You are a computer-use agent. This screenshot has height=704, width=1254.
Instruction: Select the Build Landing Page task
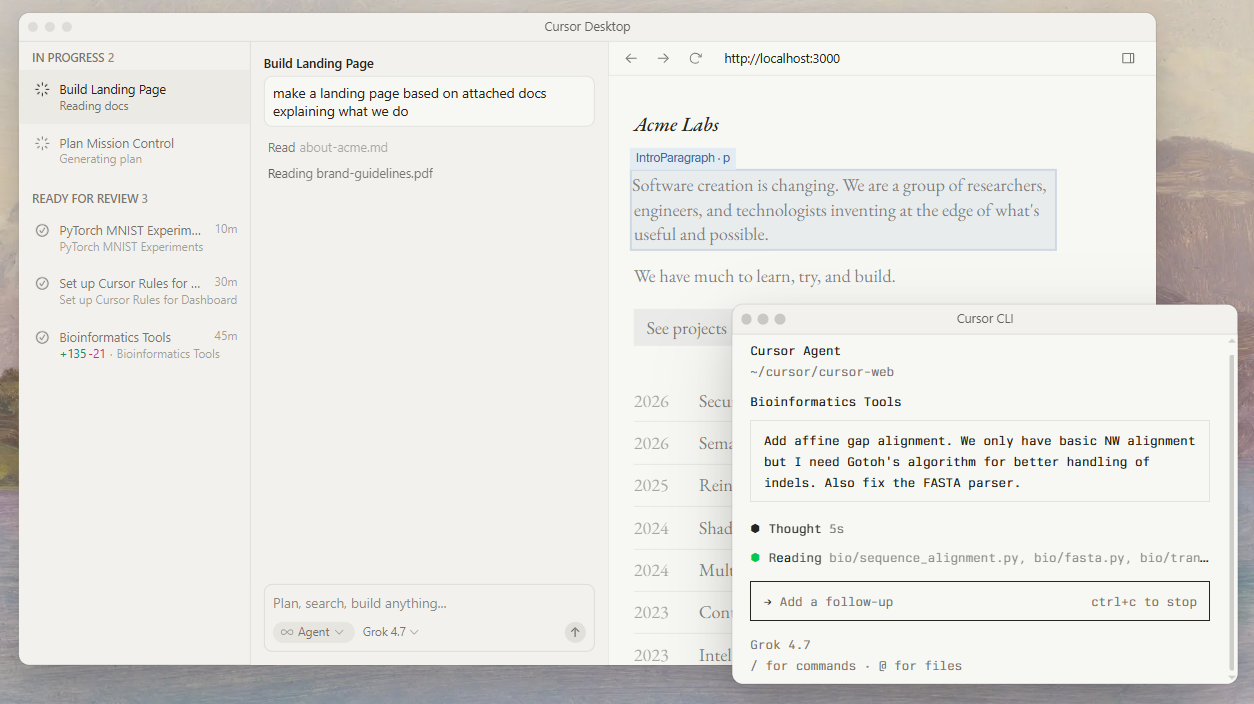tap(134, 97)
